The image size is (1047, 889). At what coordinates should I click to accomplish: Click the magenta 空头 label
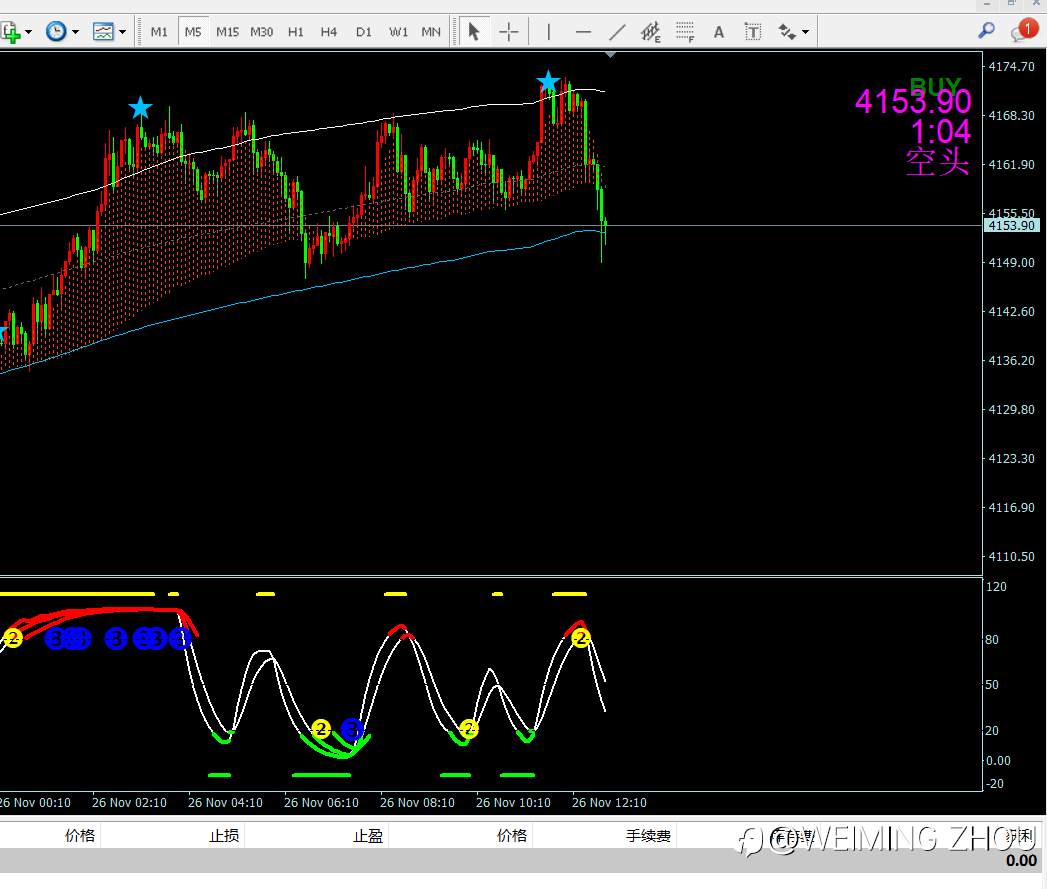point(937,162)
